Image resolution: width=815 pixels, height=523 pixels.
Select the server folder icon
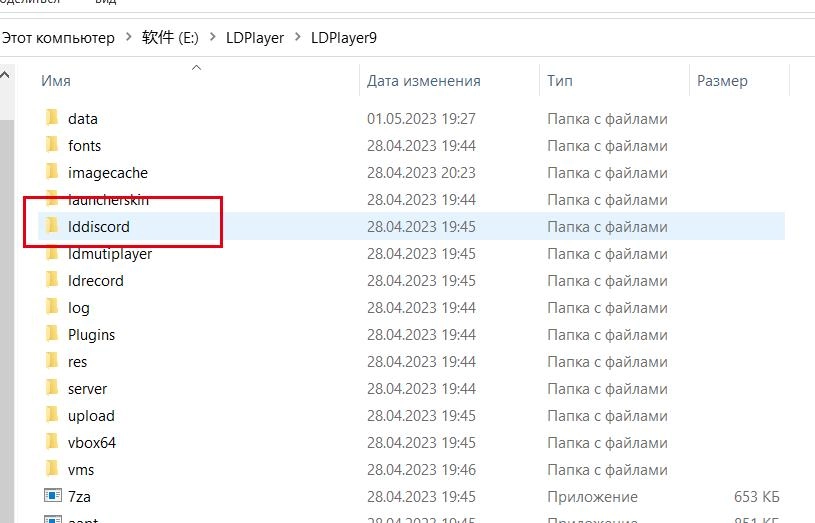[53, 389]
